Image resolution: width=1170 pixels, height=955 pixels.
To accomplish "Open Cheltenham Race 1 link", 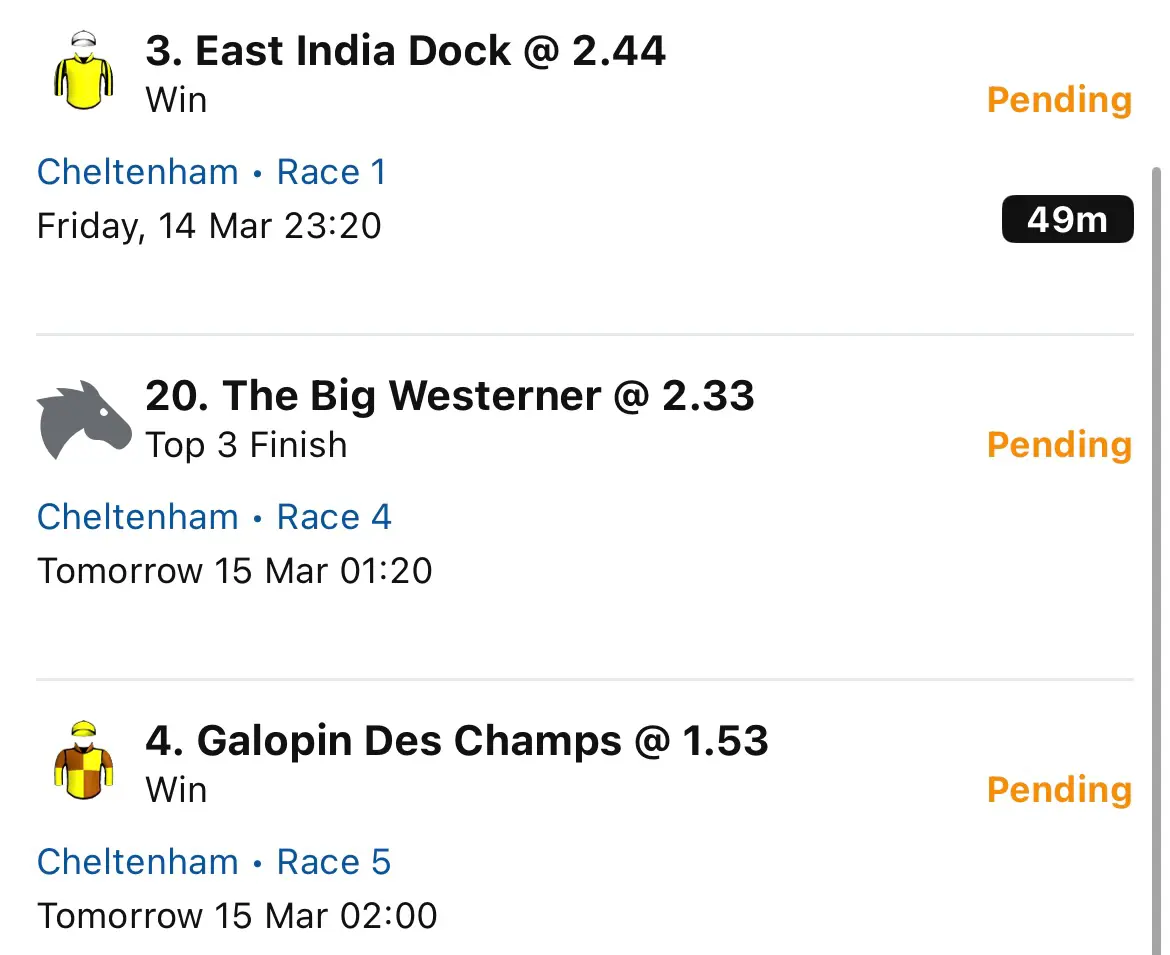I will [212, 172].
